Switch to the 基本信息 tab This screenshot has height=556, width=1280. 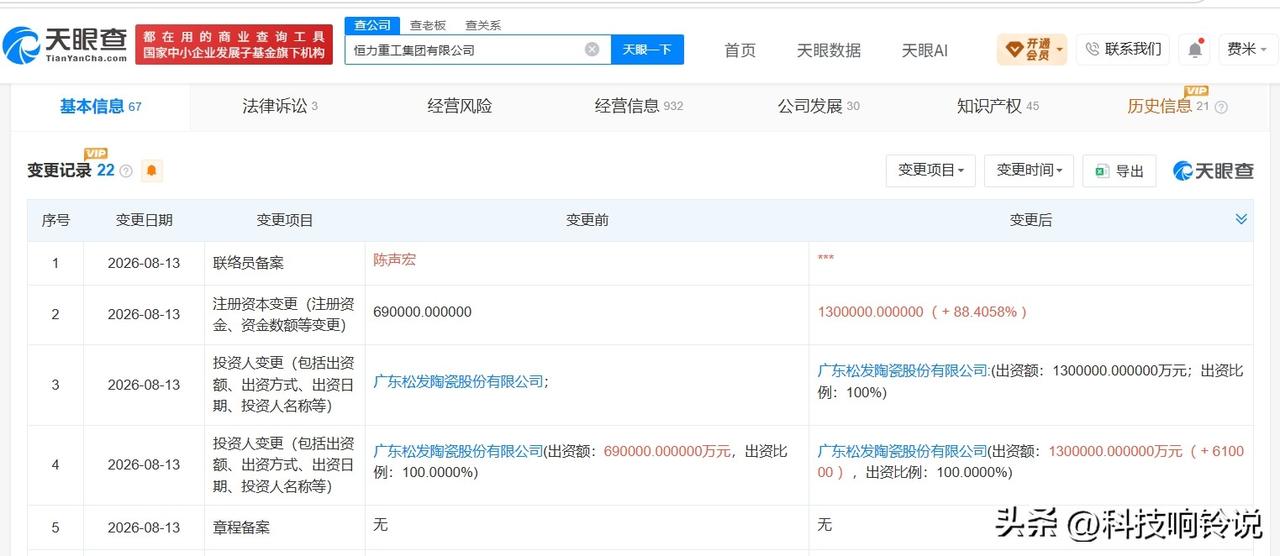[100, 107]
